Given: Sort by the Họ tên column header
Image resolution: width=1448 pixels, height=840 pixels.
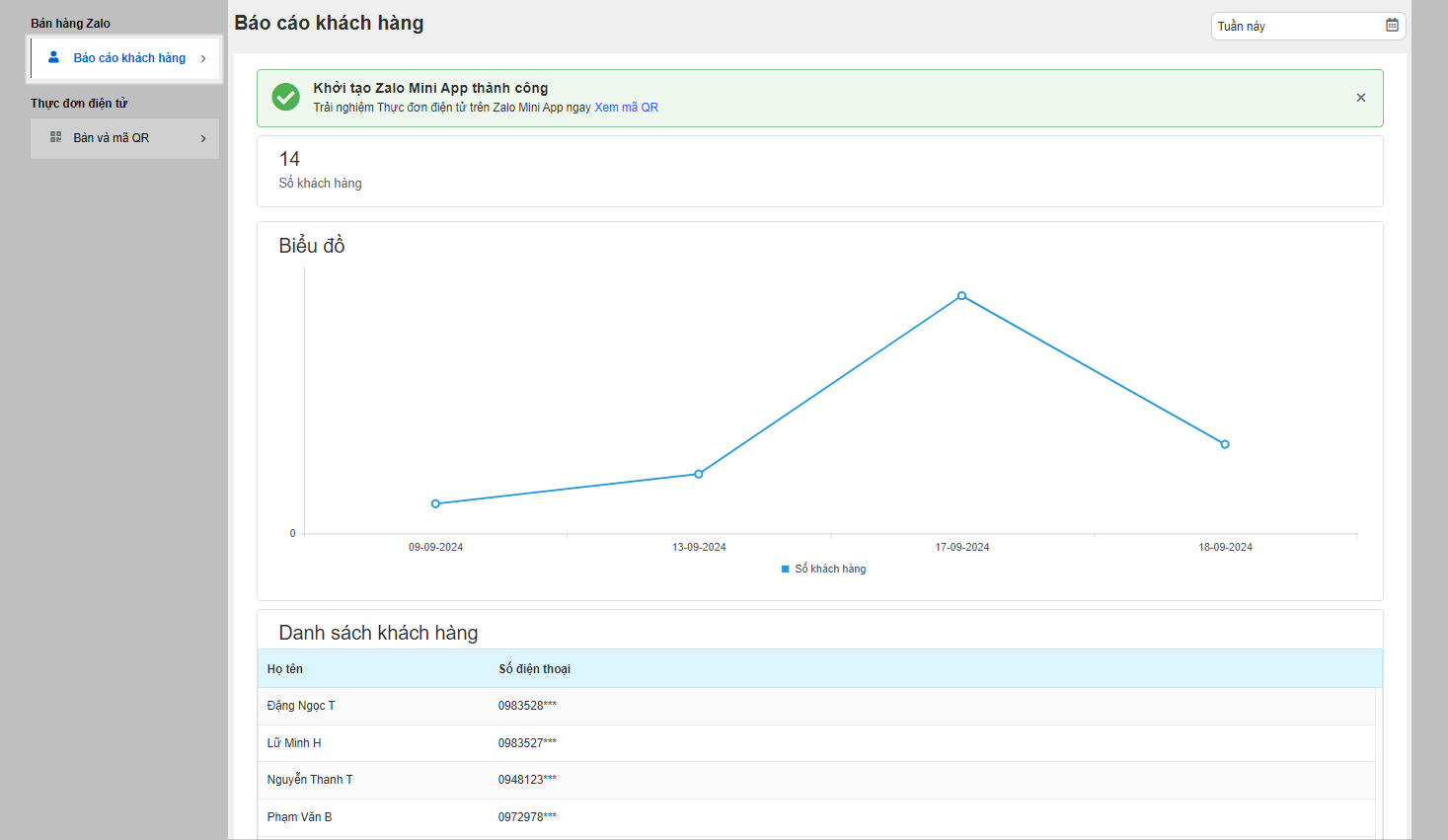Looking at the screenshot, I should click(x=285, y=669).
